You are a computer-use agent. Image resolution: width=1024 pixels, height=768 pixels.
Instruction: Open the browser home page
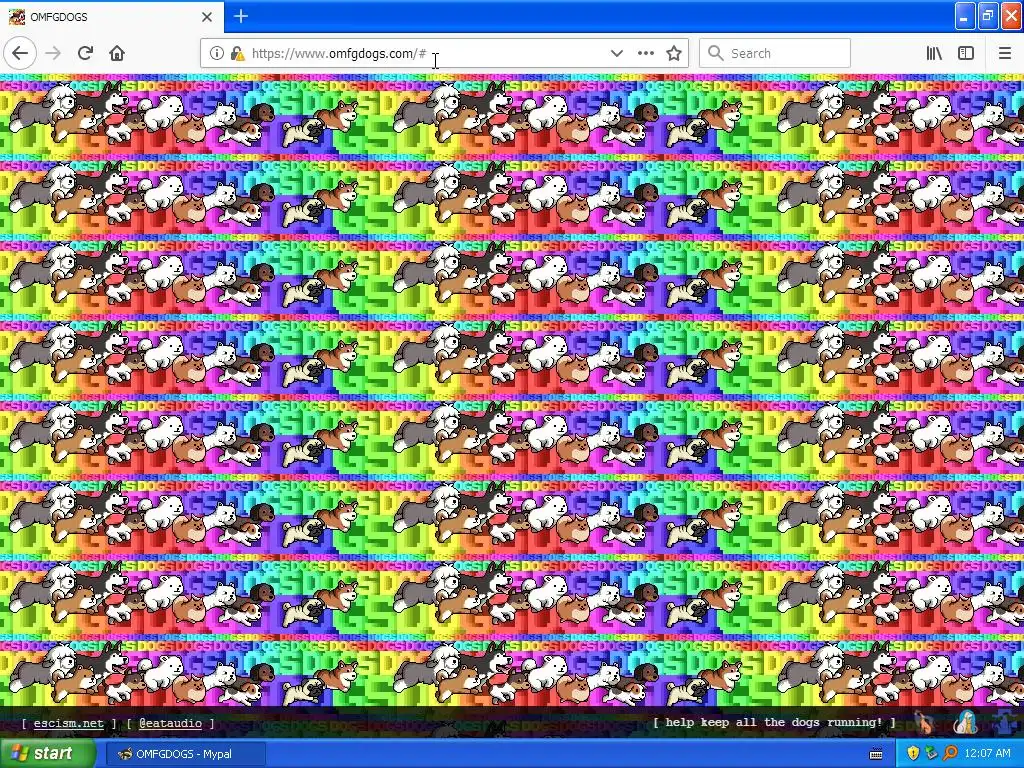coord(117,53)
